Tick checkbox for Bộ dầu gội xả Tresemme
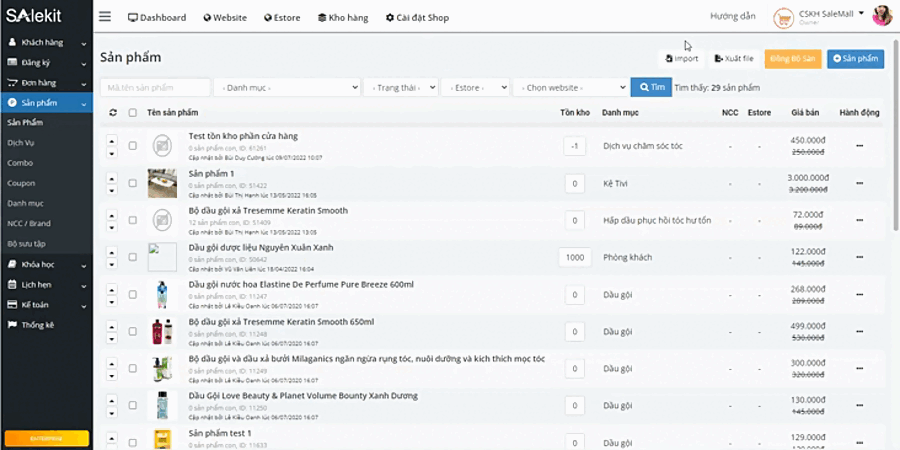The width and height of the screenshot is (900, 450). (x=133, y=220)
